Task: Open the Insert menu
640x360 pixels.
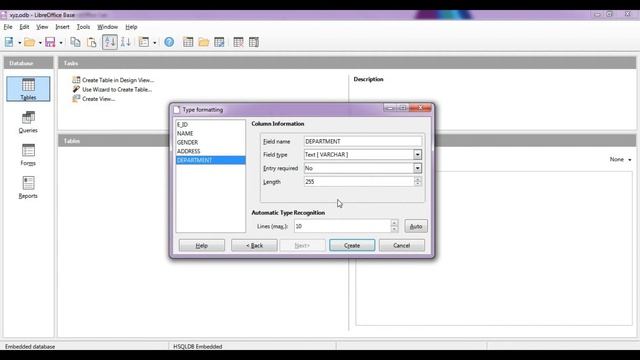Action: pos(62,27)
